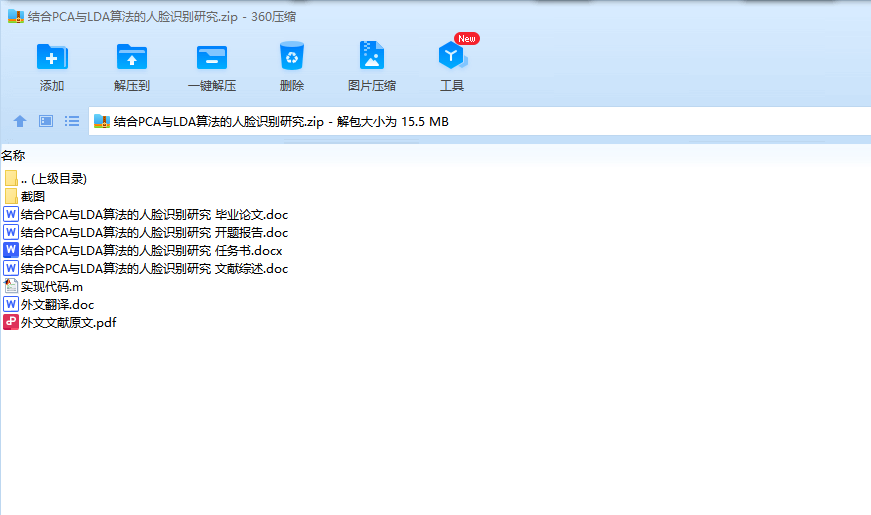Select file name 外文文献原文.pdf
871x515 pixels.
68,323
